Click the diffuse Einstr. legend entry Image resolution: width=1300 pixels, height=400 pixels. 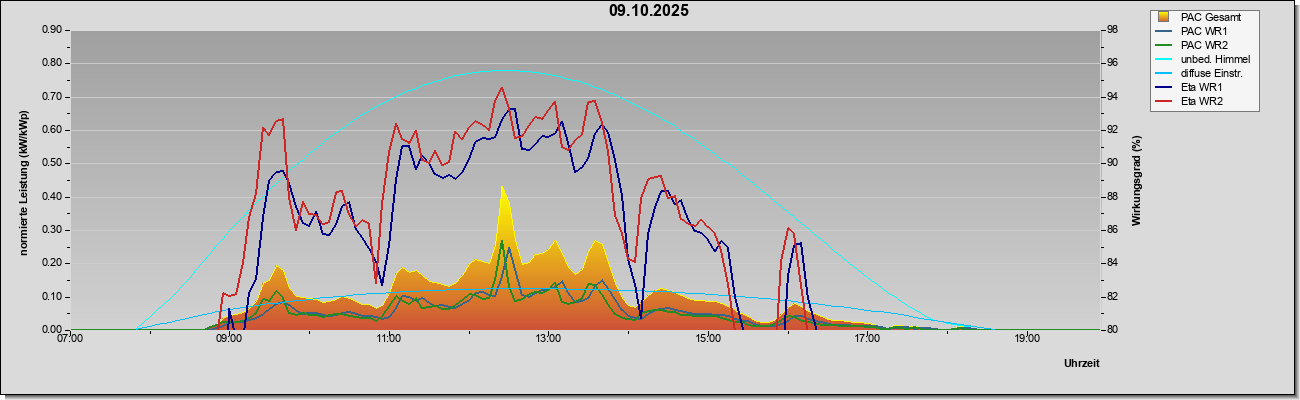click(x=1200, y=74)
